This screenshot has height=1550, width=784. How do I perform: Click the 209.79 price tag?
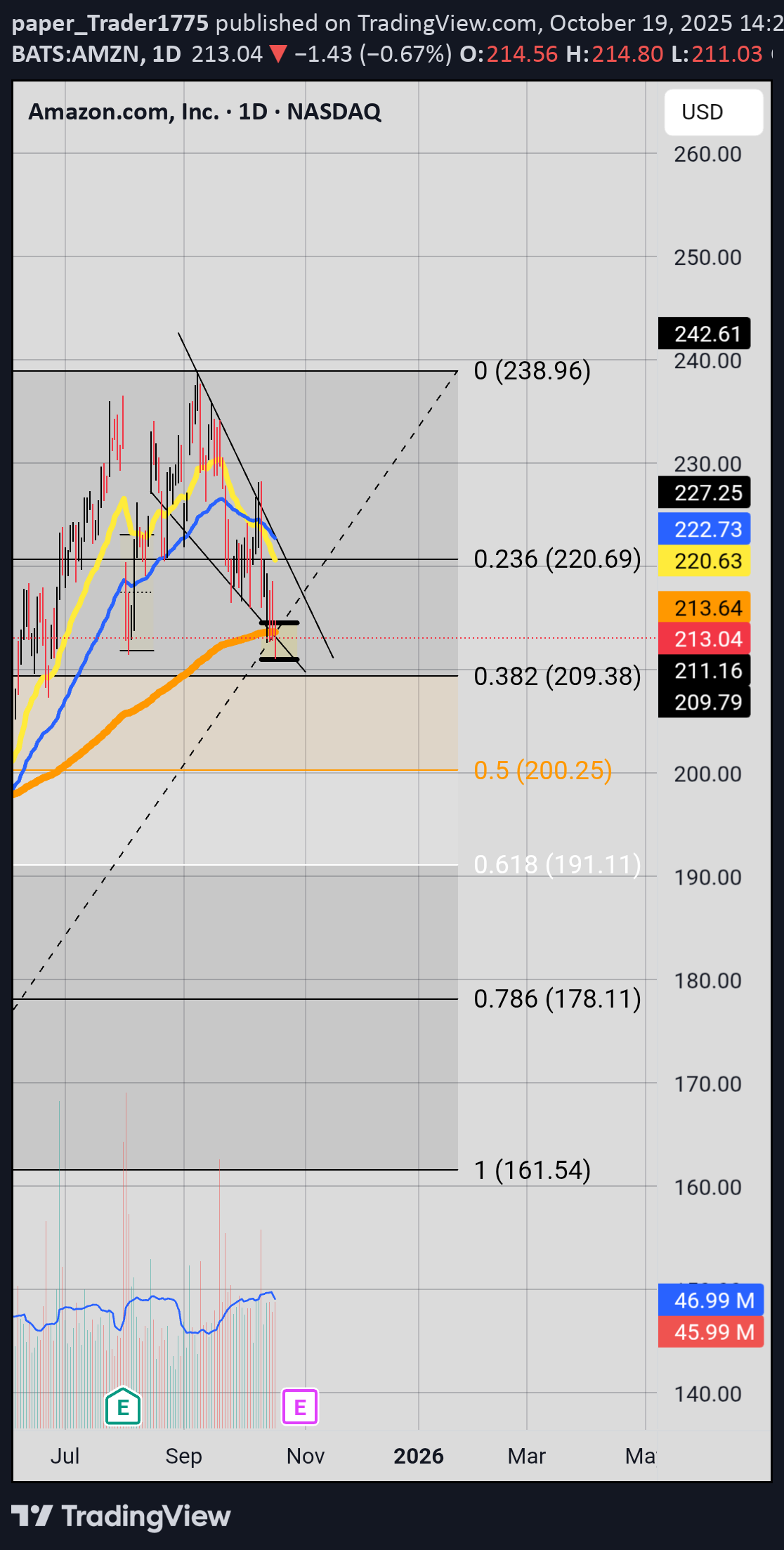pos(705,702)
